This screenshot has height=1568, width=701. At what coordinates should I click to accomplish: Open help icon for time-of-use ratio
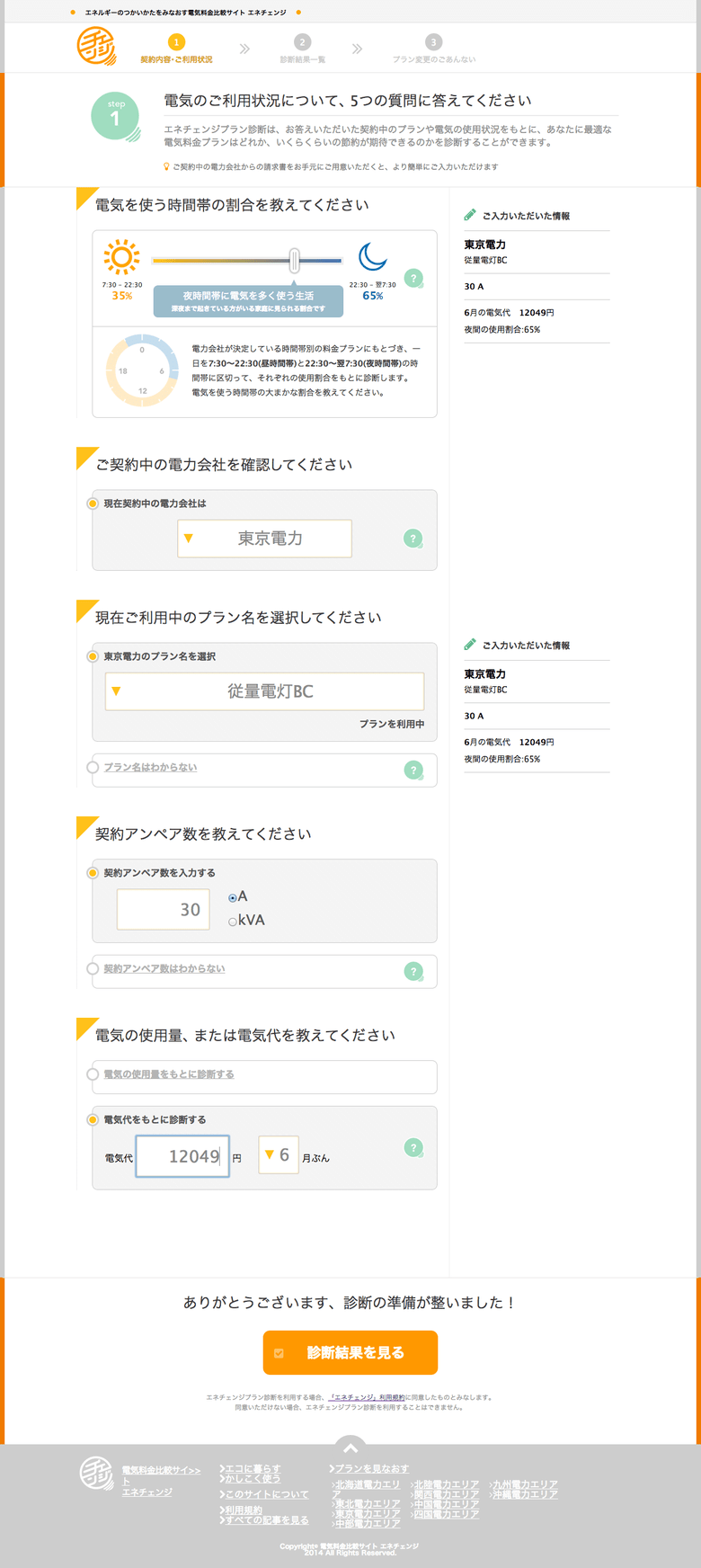click(413, 279)
